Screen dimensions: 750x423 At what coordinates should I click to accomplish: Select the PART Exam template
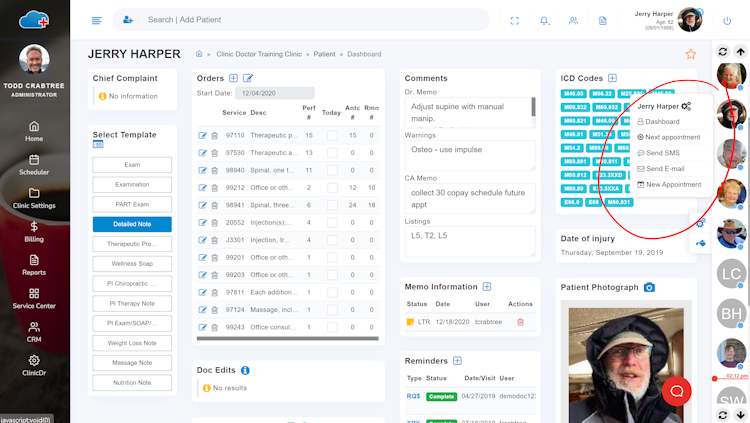[132, 204]
